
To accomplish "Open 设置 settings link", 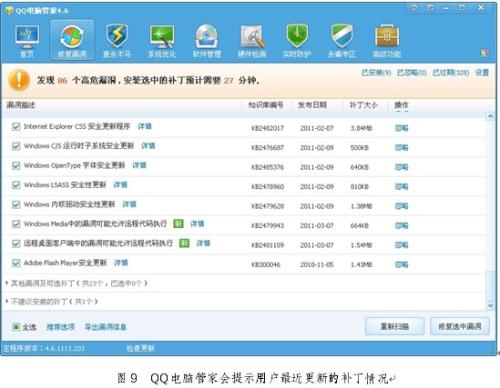I will [x=482, y=72].
